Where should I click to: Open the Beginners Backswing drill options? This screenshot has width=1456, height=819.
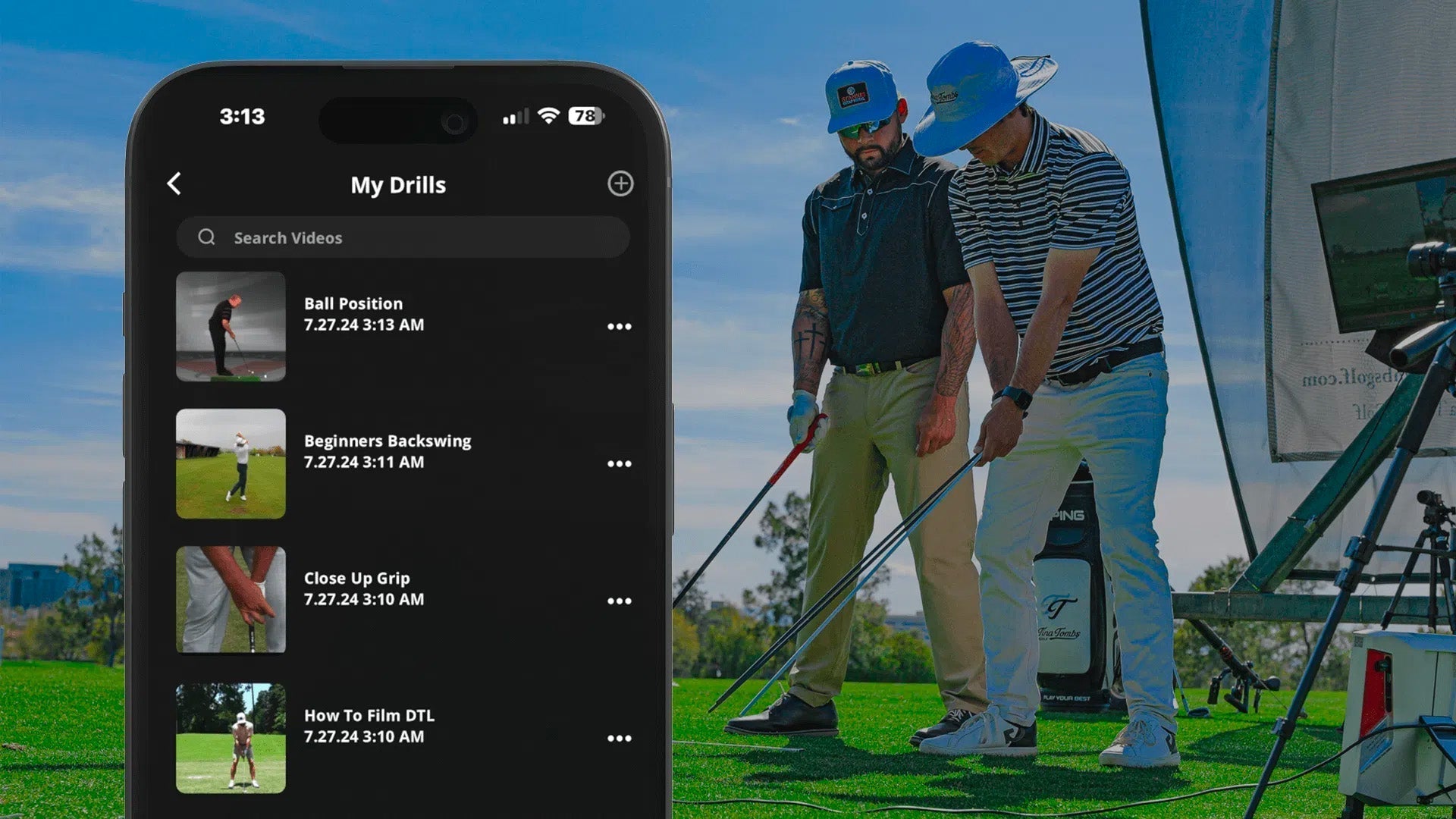point(619,463)
